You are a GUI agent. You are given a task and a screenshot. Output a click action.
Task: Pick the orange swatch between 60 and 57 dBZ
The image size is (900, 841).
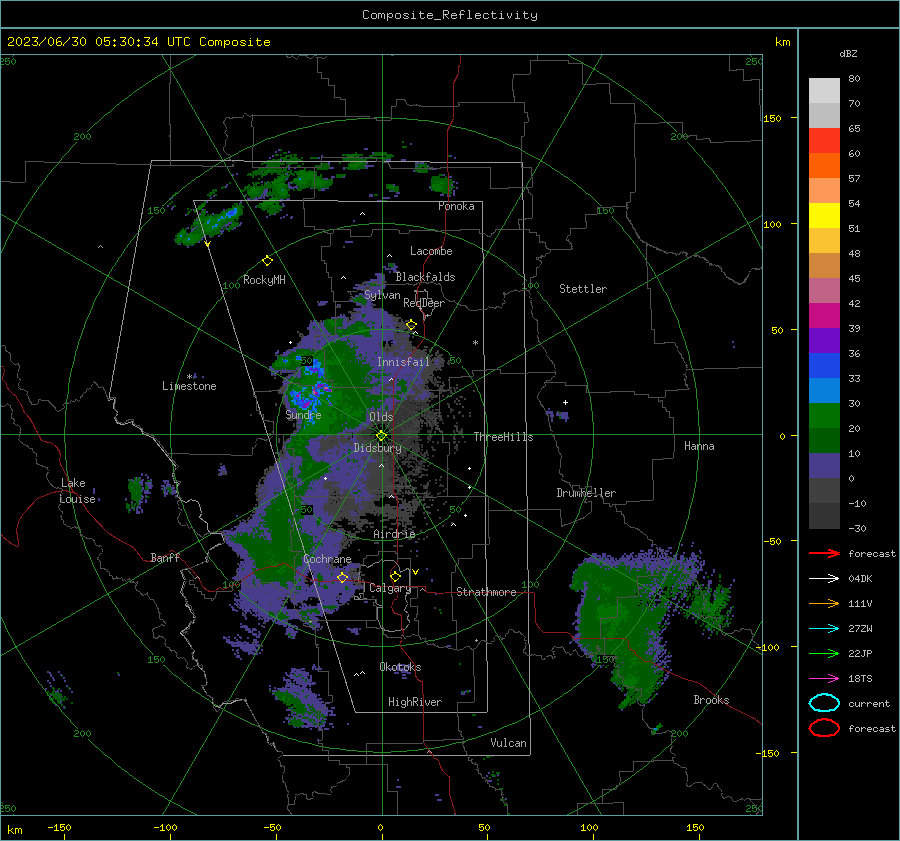click(x=824, y=165)
